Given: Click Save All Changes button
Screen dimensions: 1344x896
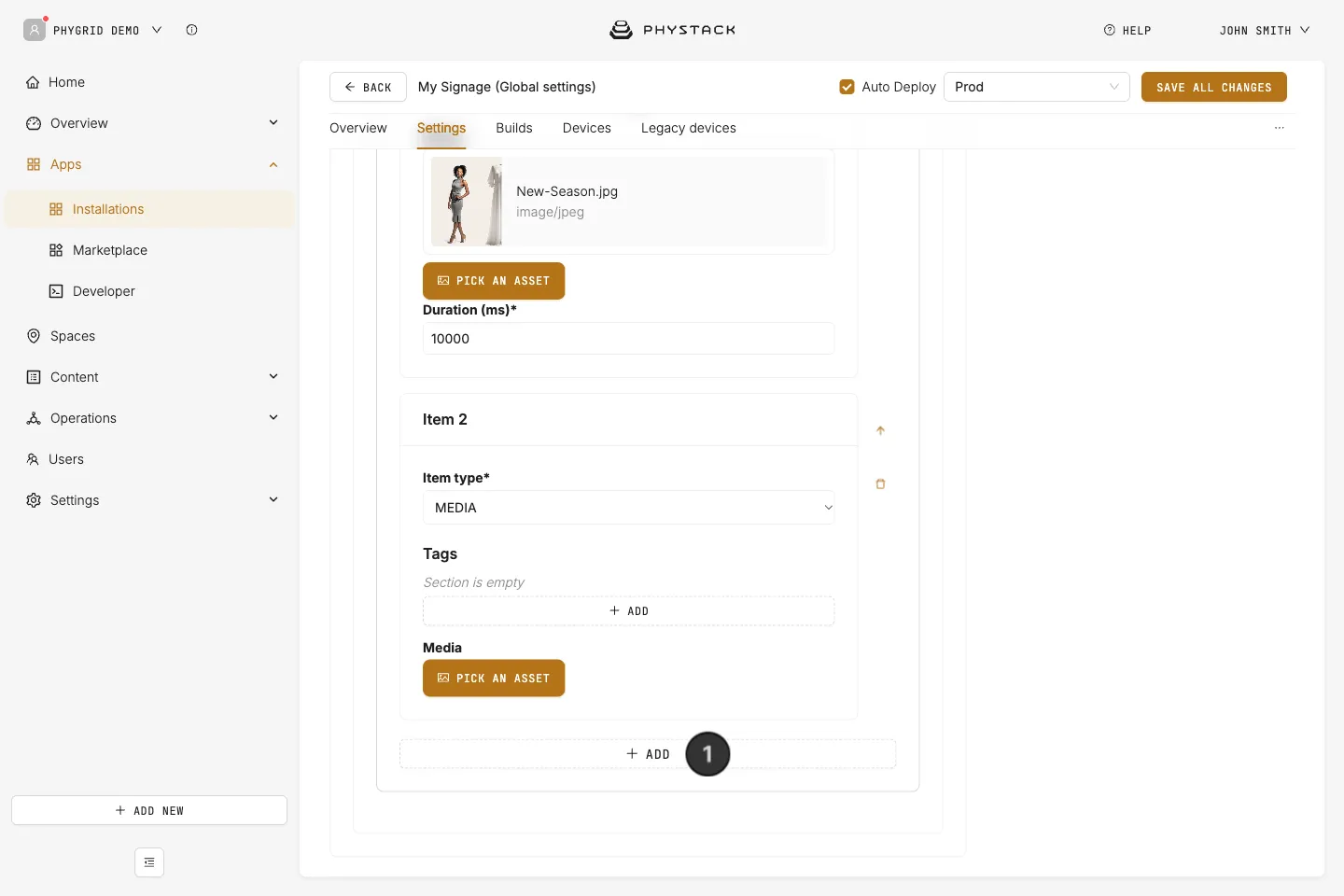Looking at the screenshot, I should pos(1214,87).
